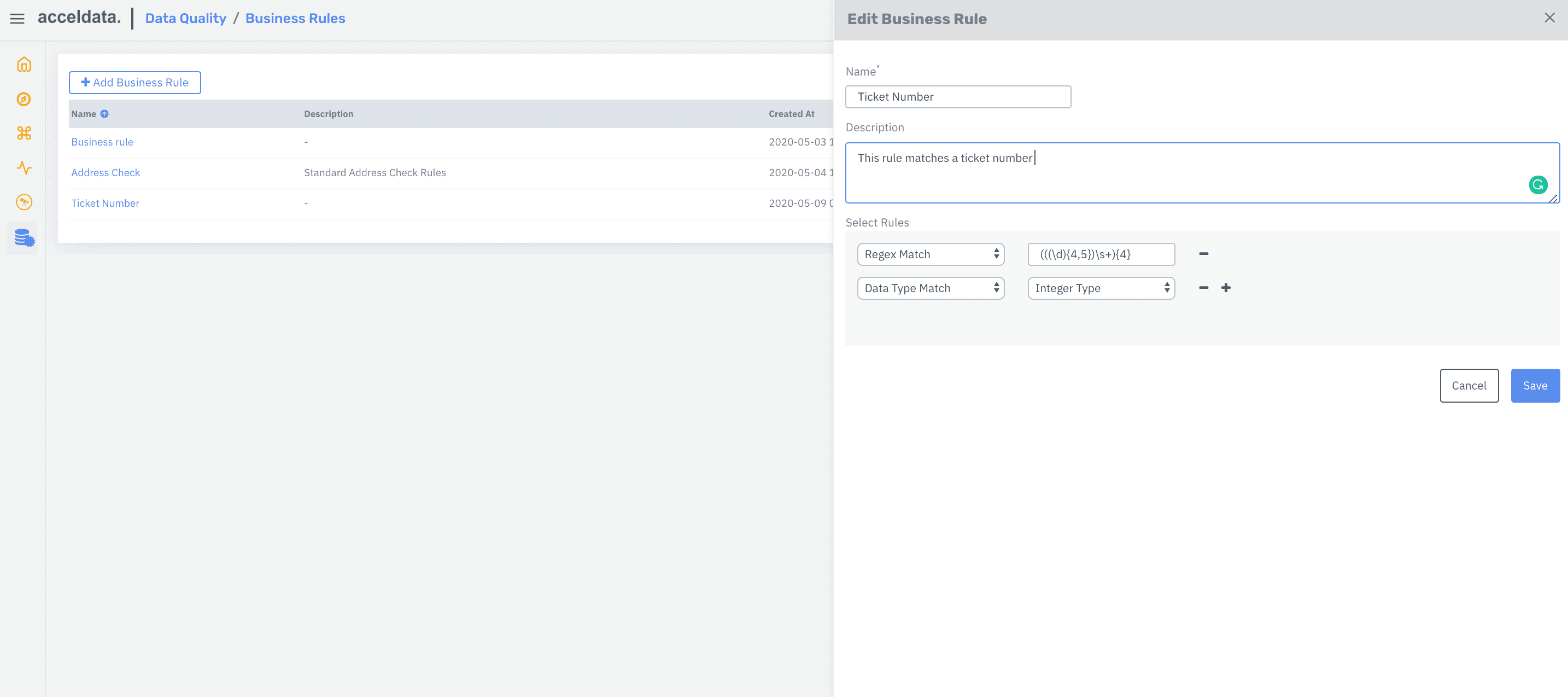The image size is (1568, 697).
Task: Save the edited business rule
Action: point(1535,385)
